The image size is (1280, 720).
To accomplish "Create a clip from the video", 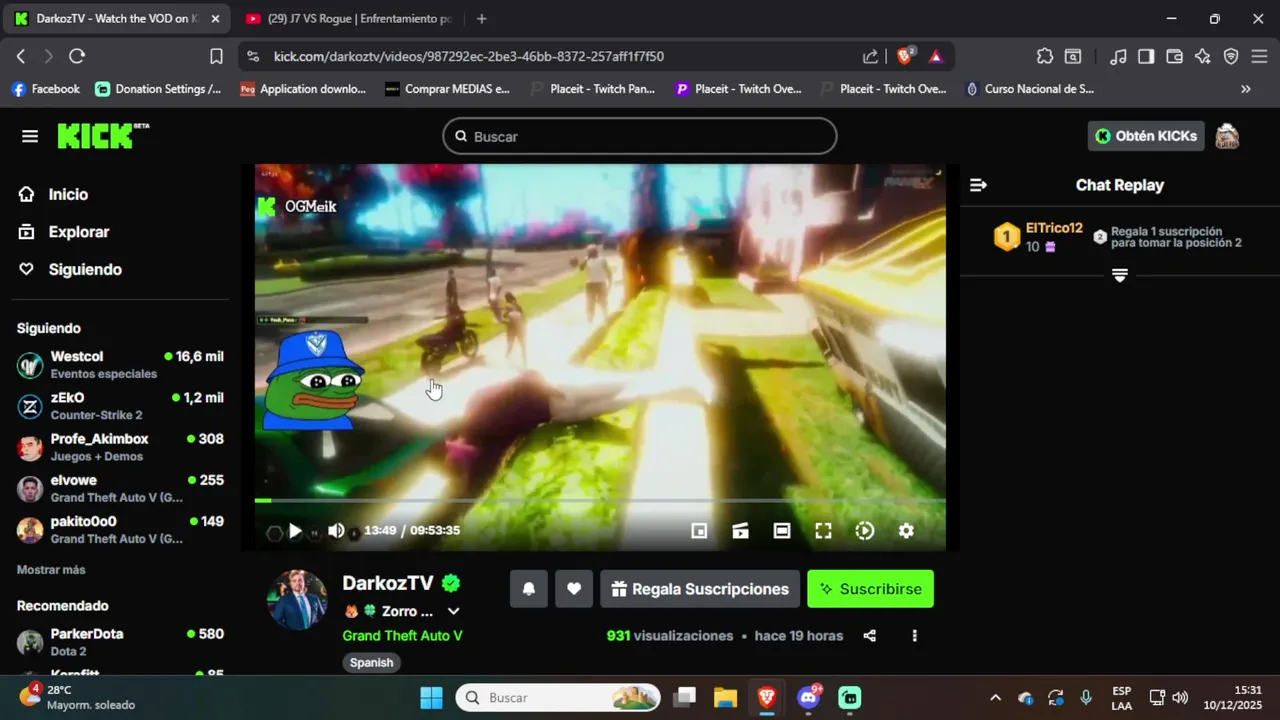I will pos(740,531).
